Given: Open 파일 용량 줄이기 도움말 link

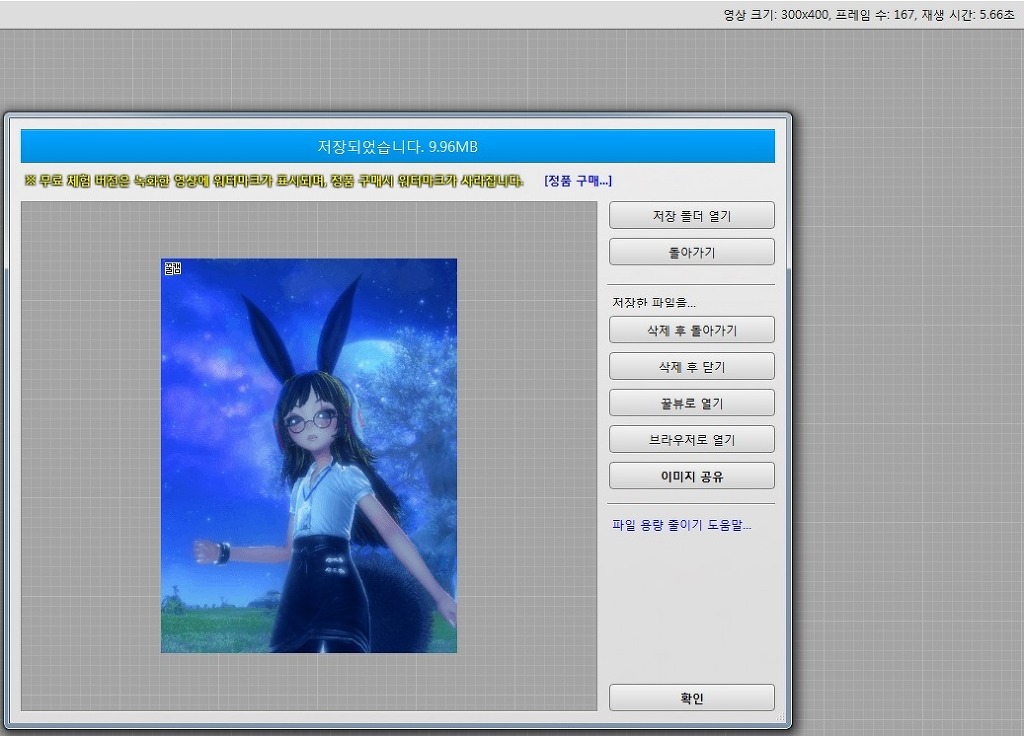Looking at the screenshot, I should (x=682, y=525).
